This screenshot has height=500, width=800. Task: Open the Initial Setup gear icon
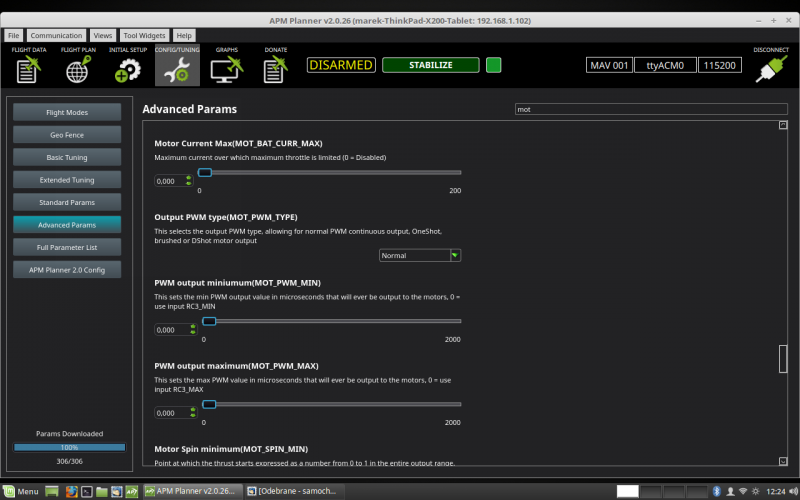pyautogui.click(x=127, y=69)
